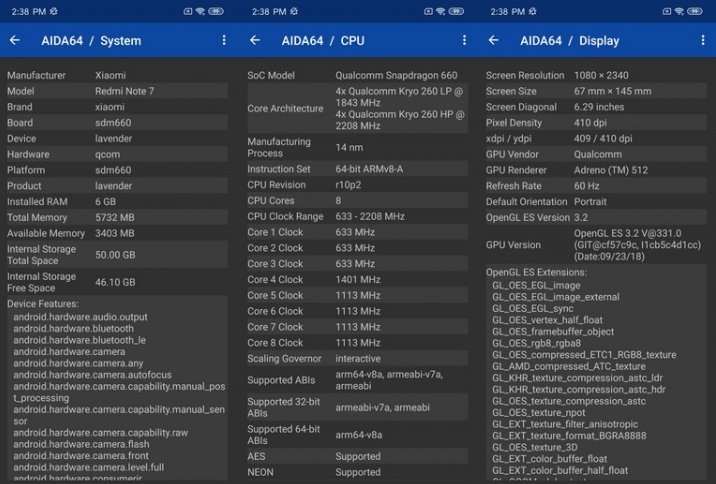
Task: Tap battery icon in Display screen status bar
Action: coord(695,11)
